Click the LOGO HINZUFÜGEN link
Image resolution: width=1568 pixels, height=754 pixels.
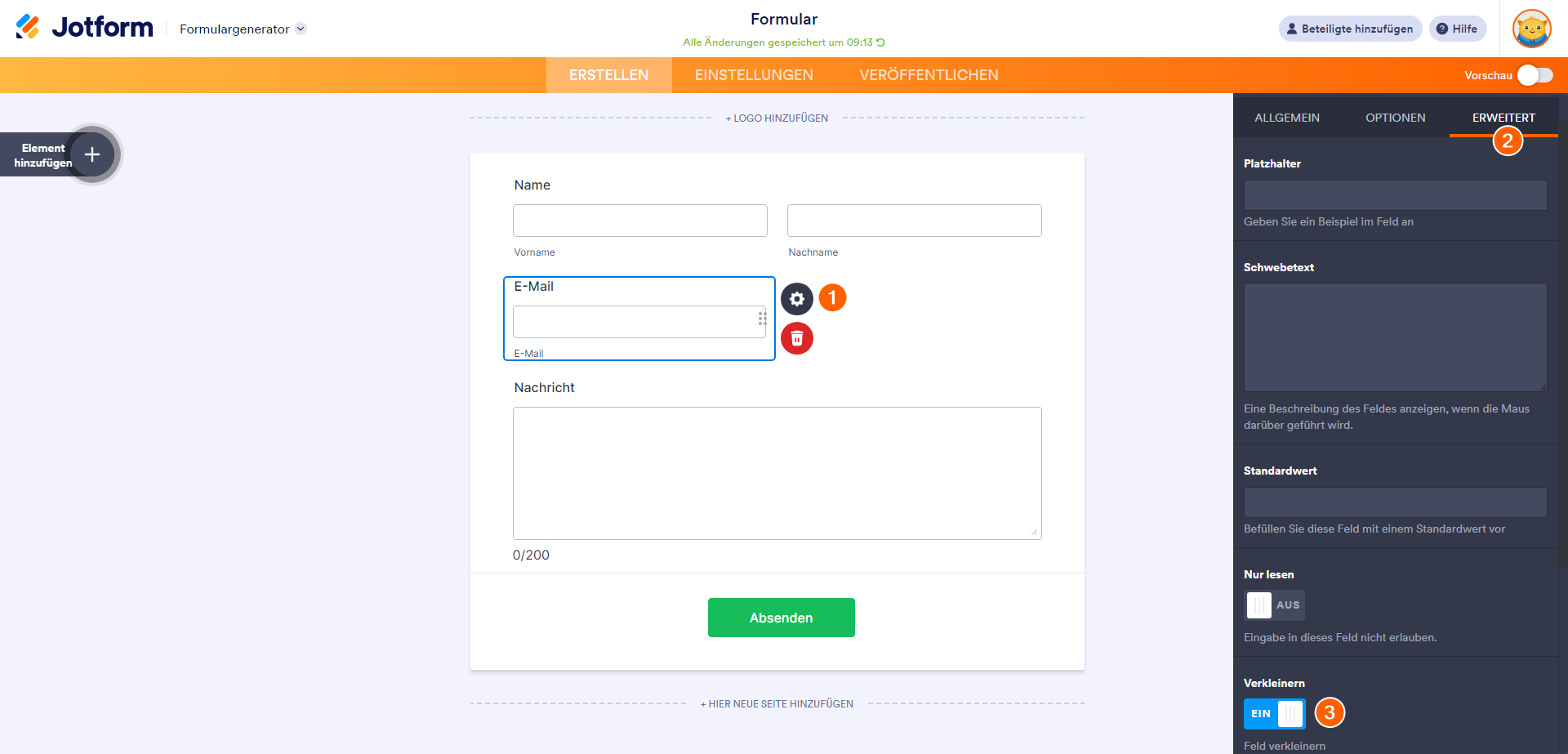click(x=777, y=118)
